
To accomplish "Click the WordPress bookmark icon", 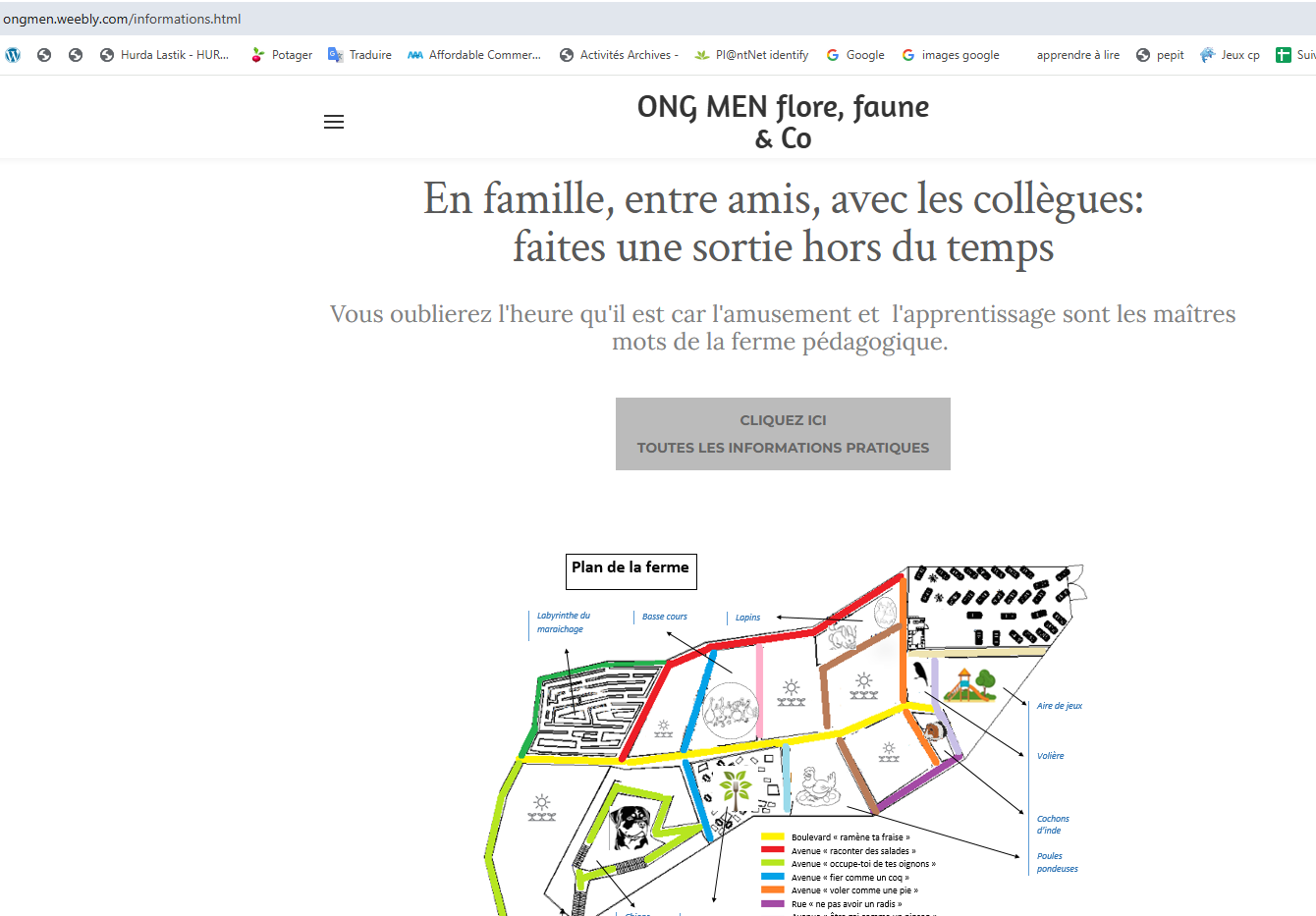I will tap(13, 55).
